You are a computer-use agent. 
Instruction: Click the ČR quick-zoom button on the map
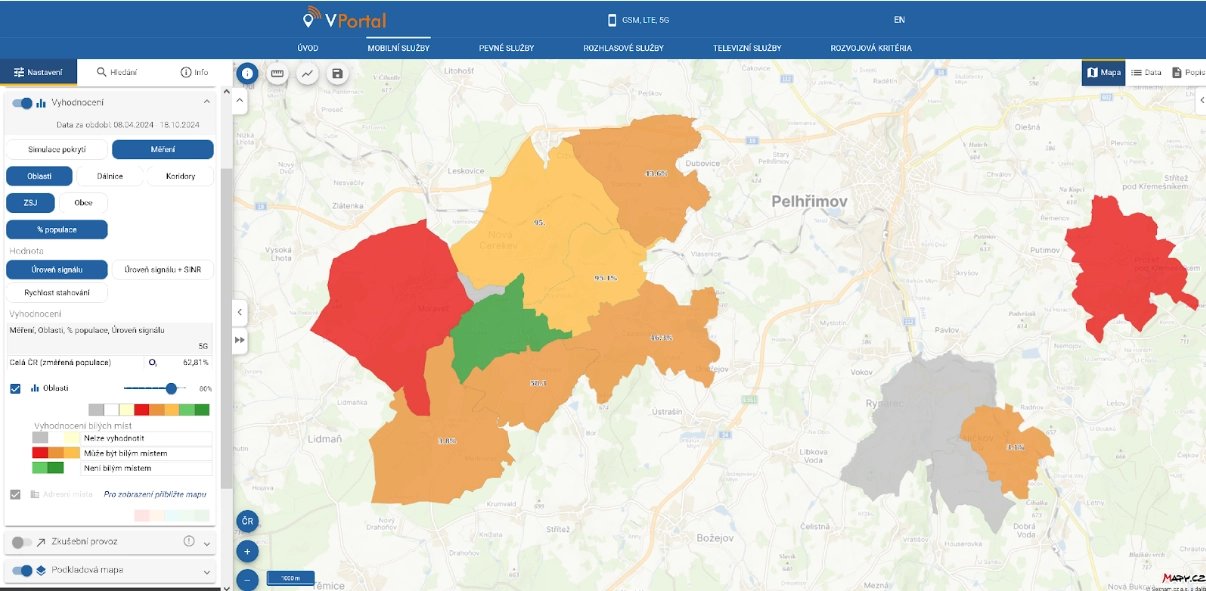tap(246, 520)
